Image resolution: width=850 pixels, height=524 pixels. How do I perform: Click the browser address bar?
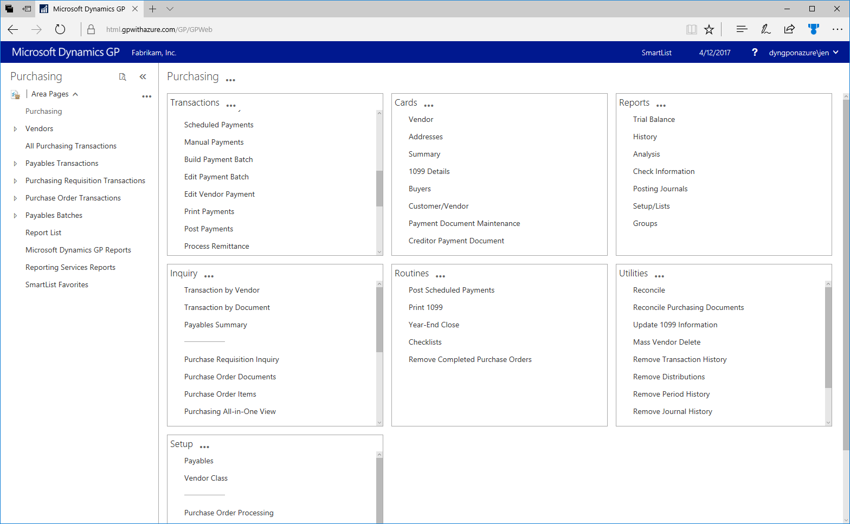pos(379,29)
